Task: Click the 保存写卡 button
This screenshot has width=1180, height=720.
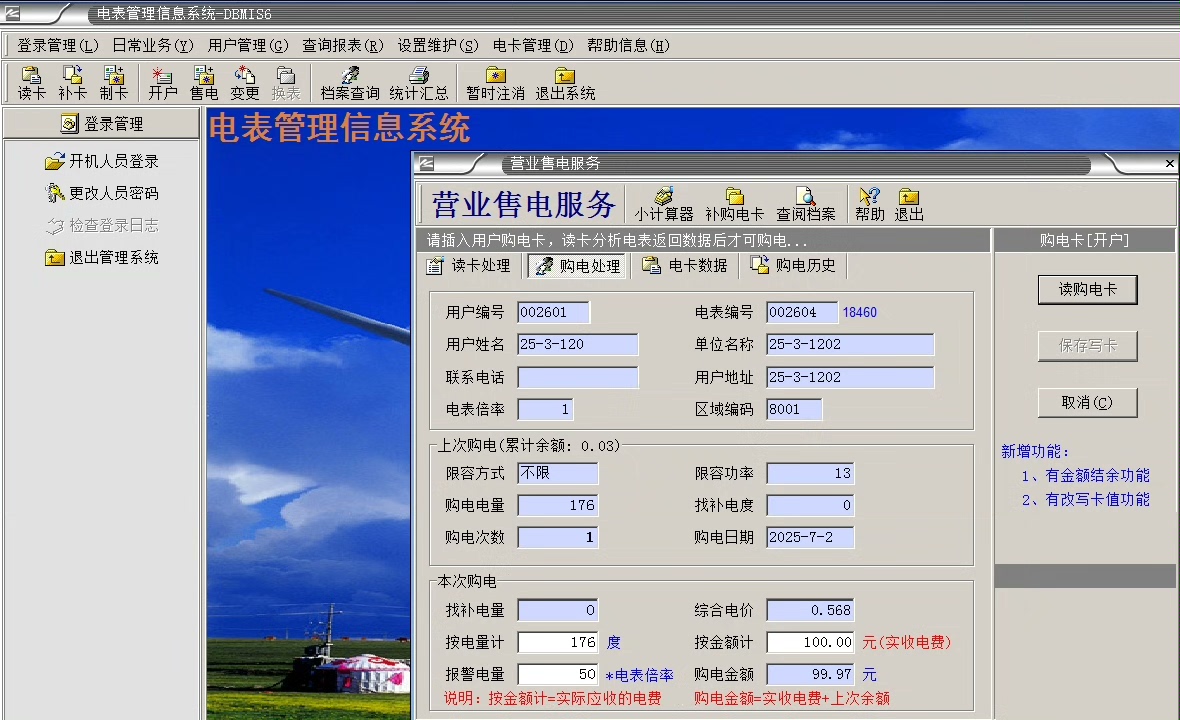Action: pos(1087,345)
